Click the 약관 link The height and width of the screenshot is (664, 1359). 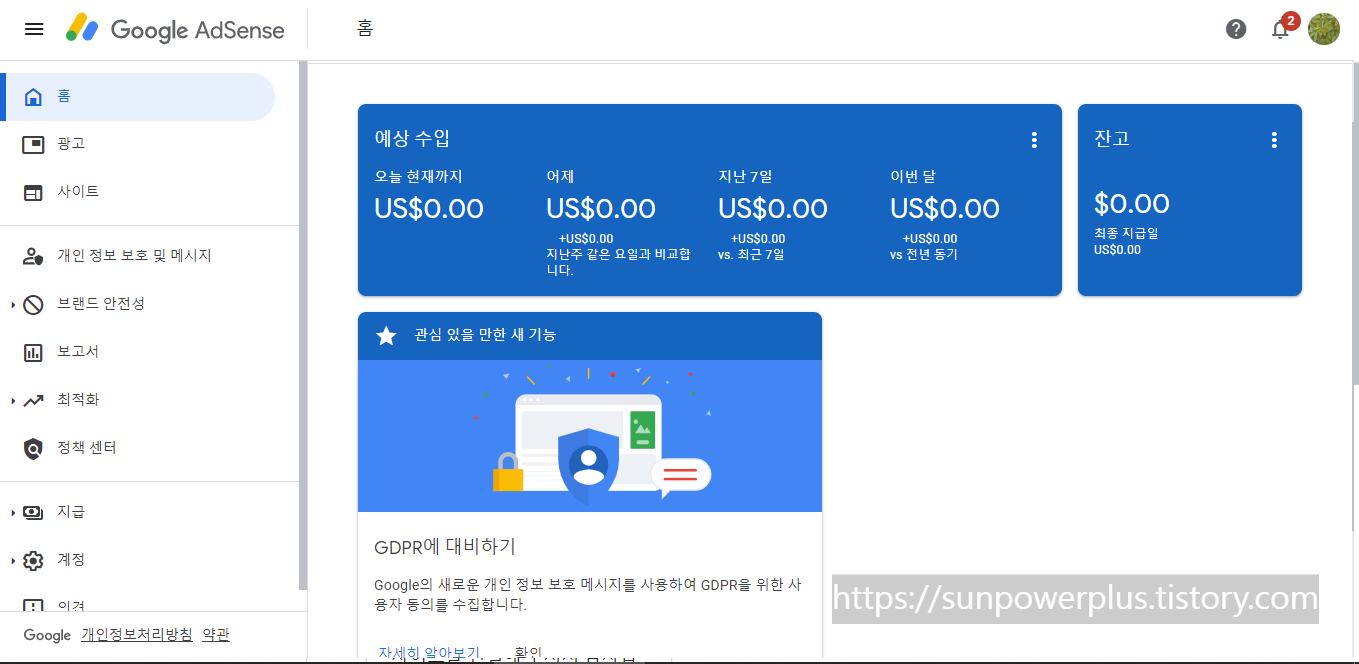[216, 635]
